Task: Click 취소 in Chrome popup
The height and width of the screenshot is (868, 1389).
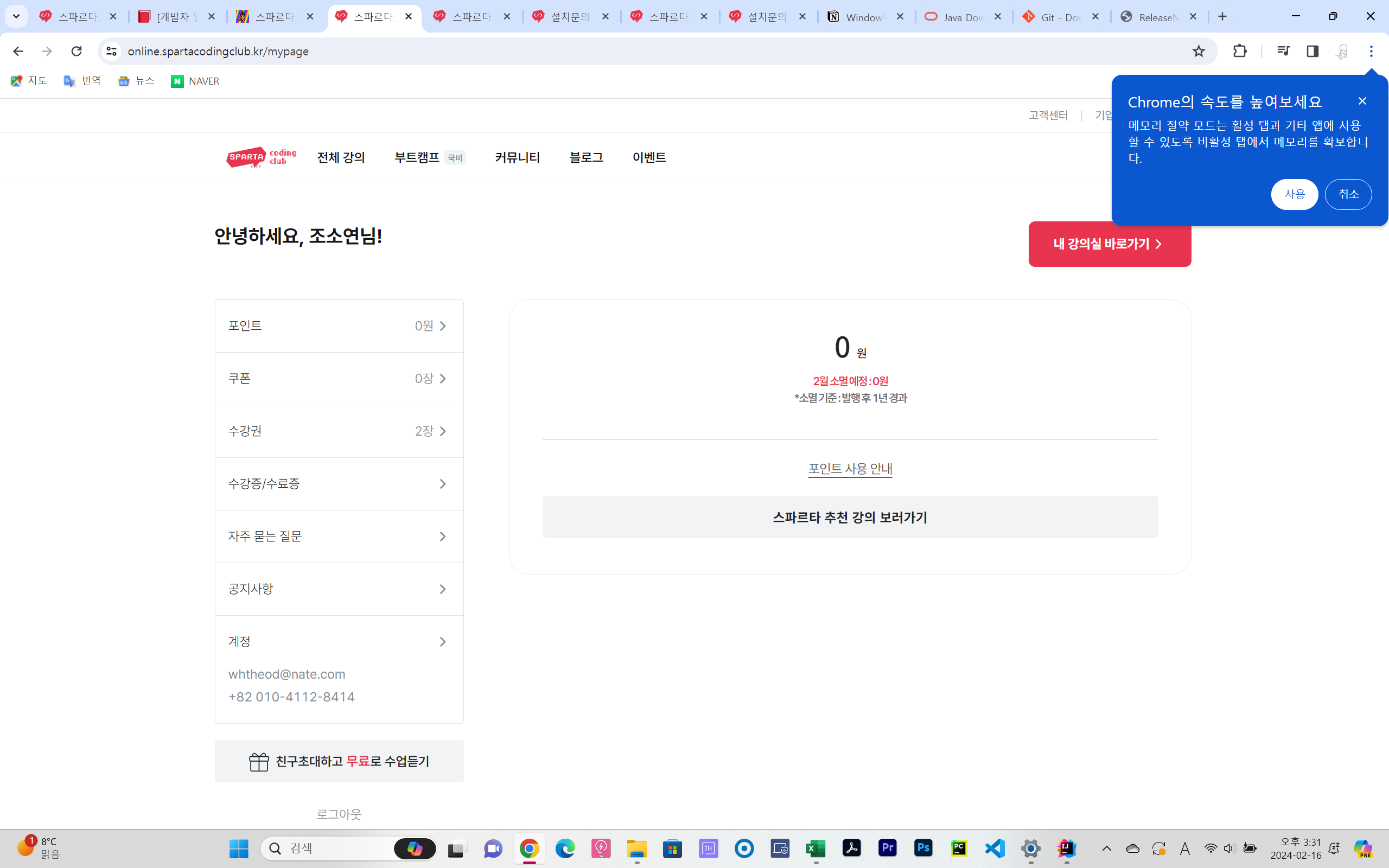Action: click(1348, 195)
